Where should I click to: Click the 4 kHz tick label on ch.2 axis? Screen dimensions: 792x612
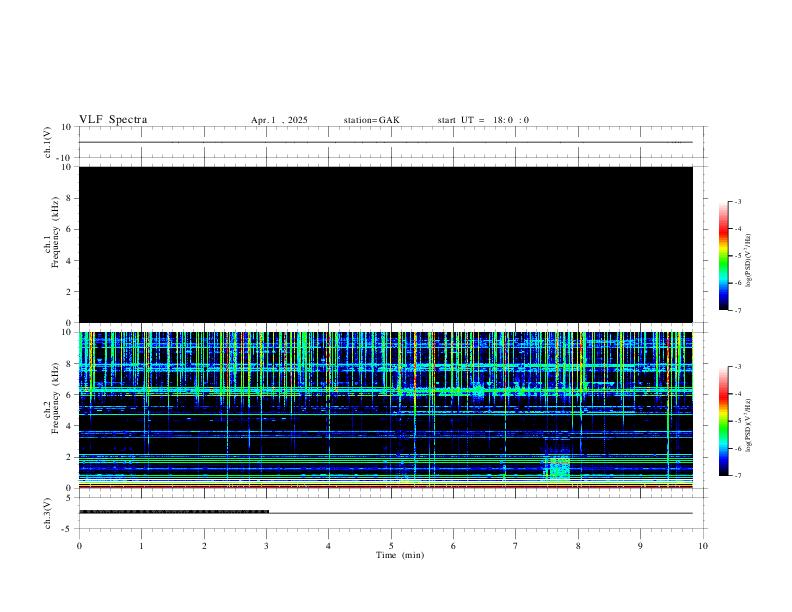pos(69,426)
